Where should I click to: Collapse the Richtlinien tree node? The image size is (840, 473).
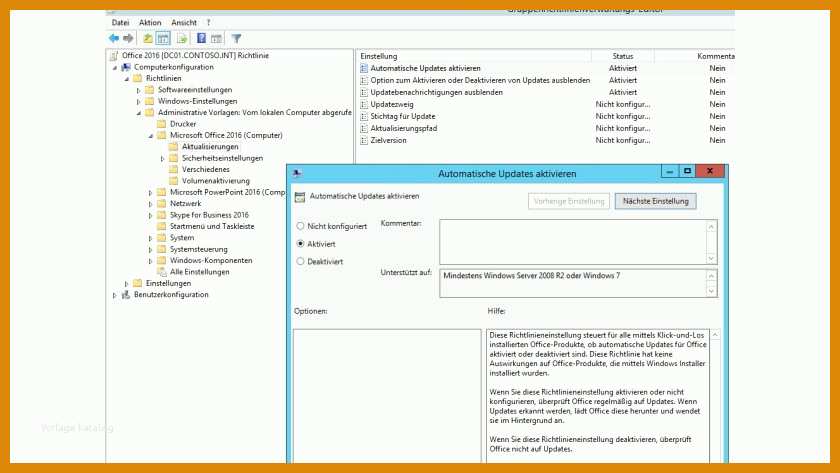tap(127, 79)
